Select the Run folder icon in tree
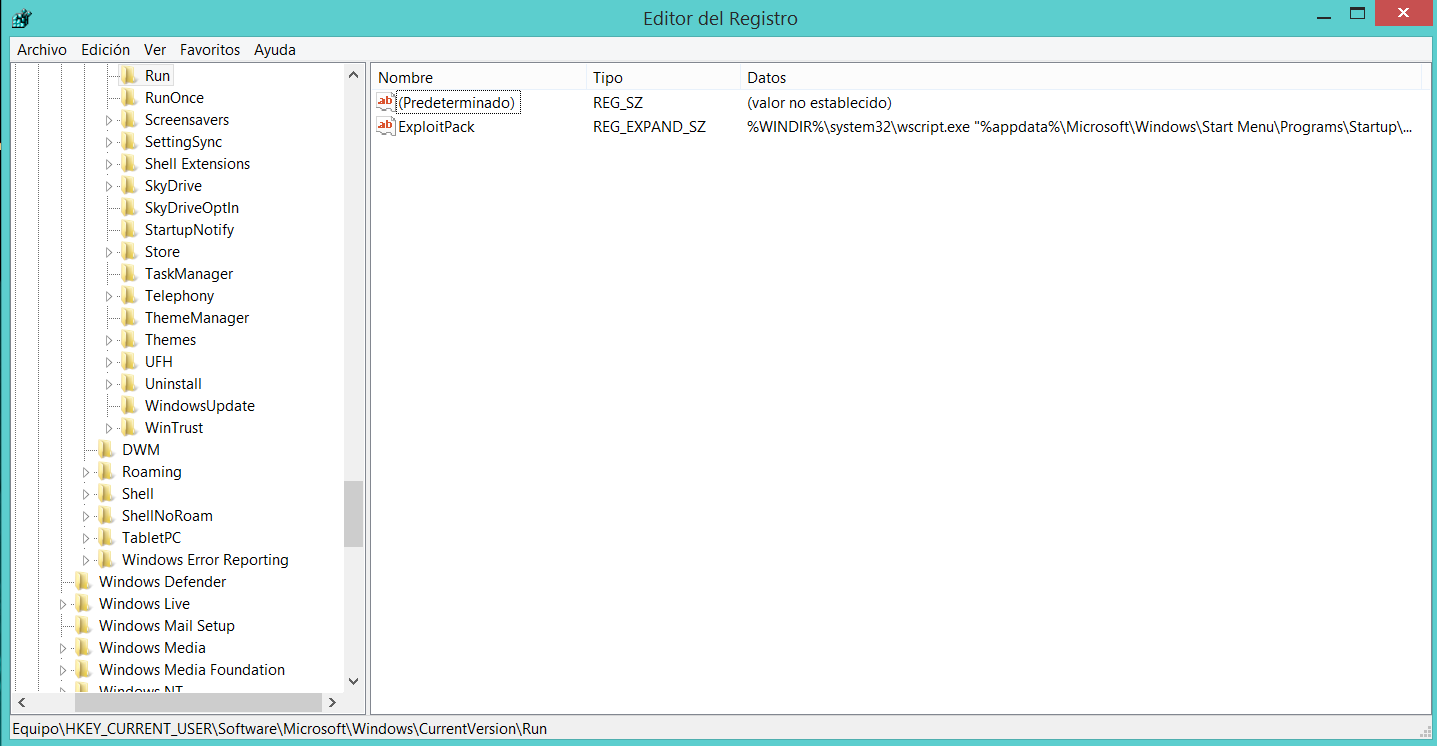Screen dimensions: 1437x746 pos(129,75)
